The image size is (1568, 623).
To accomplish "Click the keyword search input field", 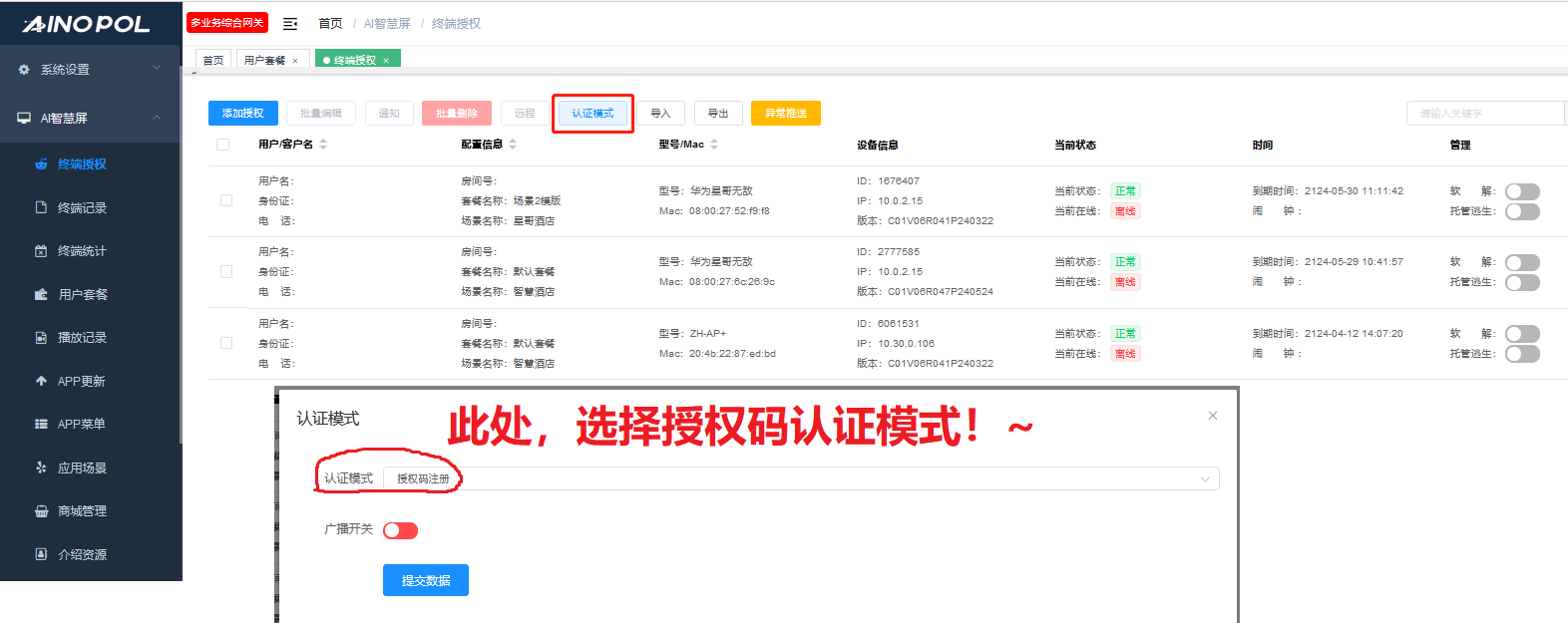I will tap(1484, 114).
